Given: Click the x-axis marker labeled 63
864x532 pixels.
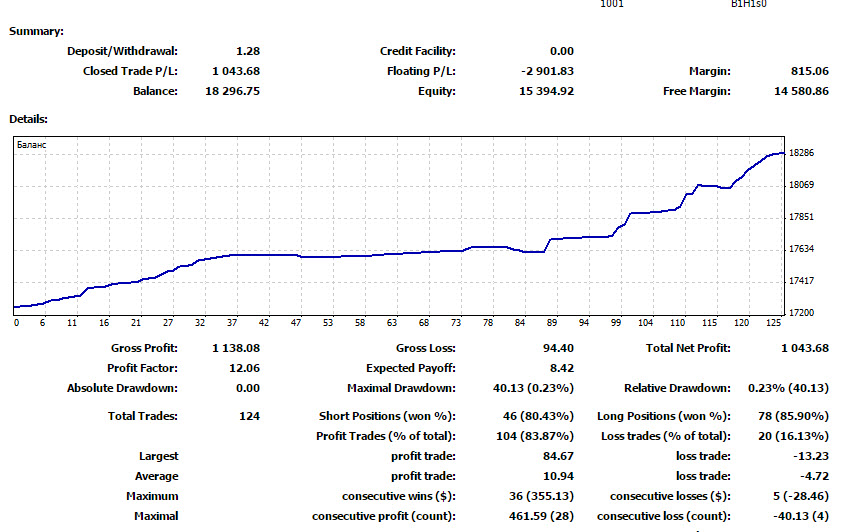Looking at the screenshot, I should tap(392, 323).
